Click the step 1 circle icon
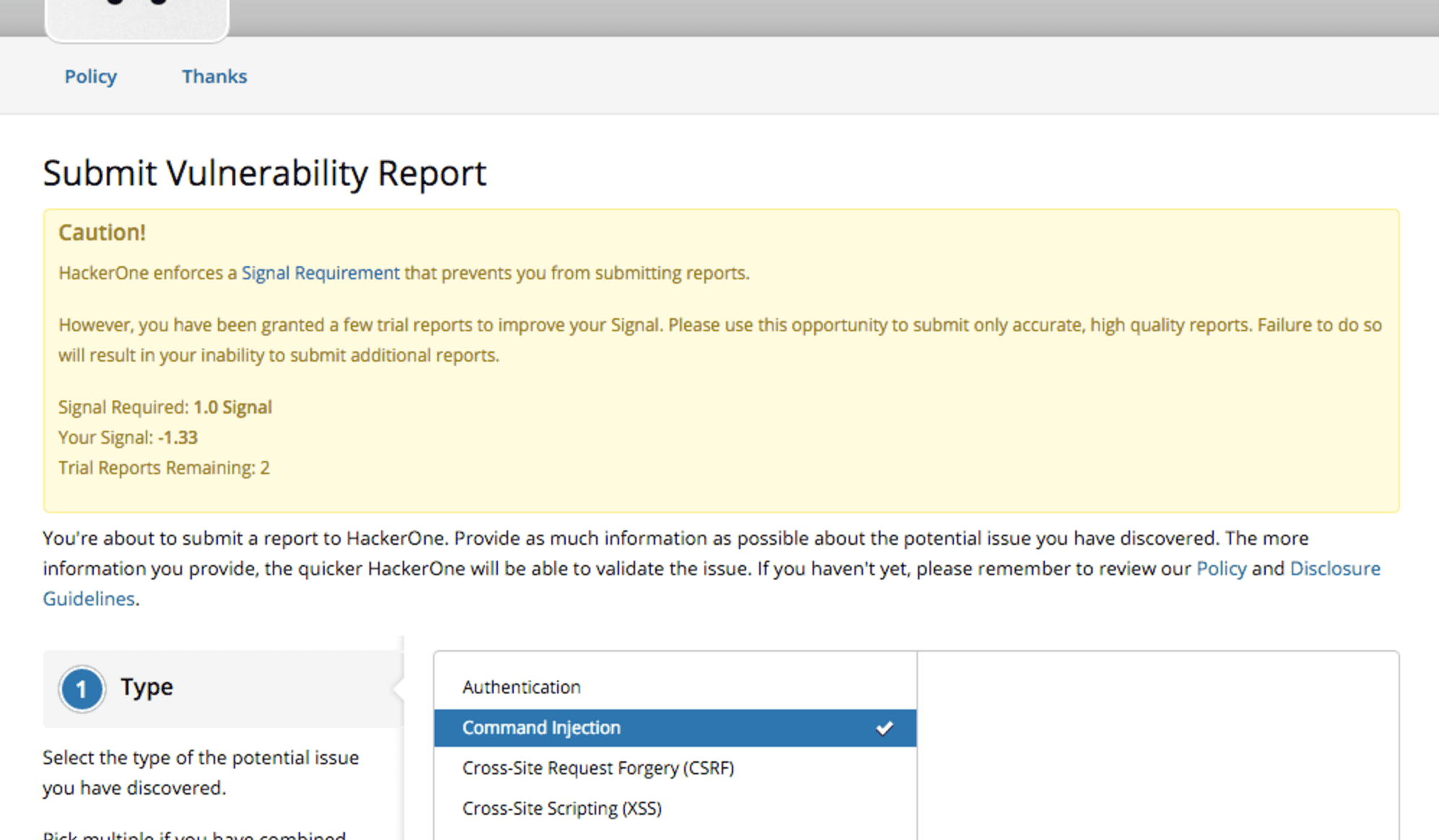 pyautogui.click(x=82, y=688)
